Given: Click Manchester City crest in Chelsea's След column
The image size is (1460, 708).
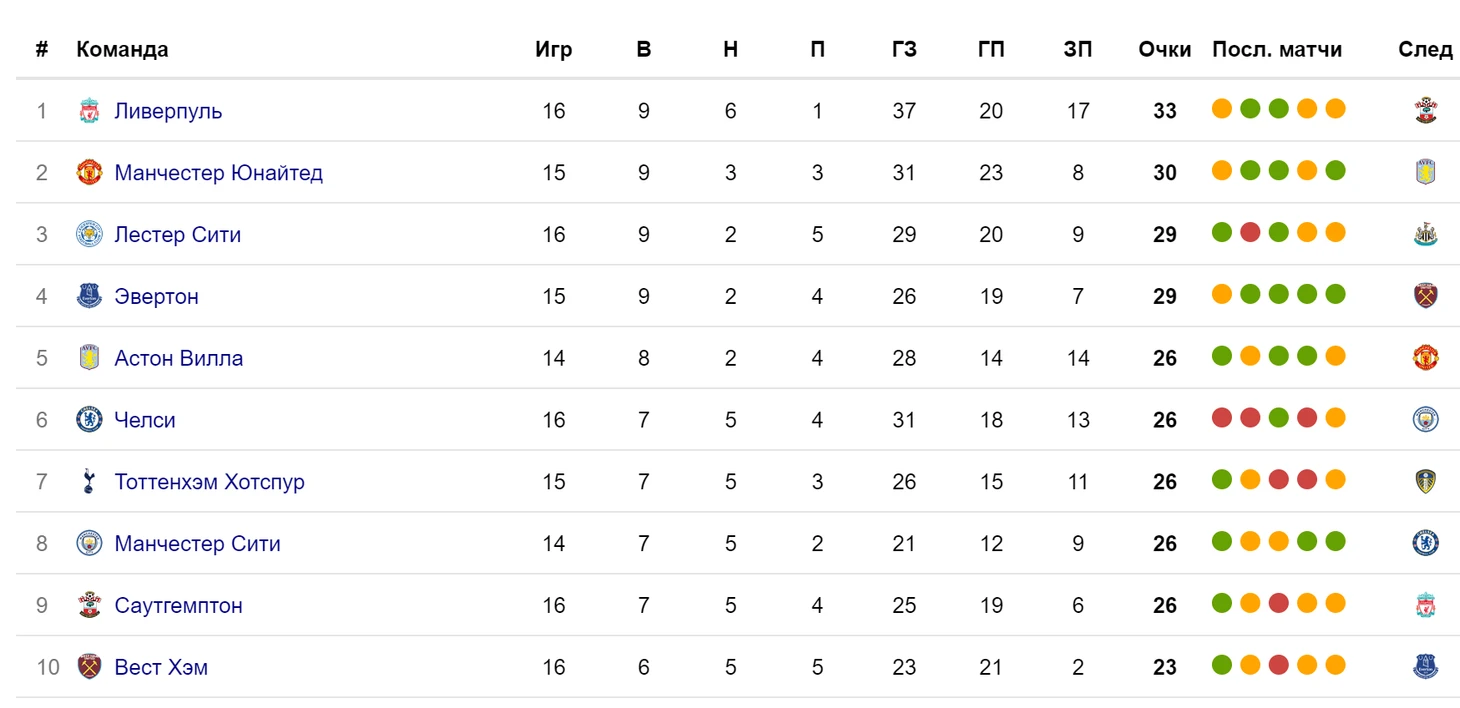Looking at the screenshot, I should 1426,420.
